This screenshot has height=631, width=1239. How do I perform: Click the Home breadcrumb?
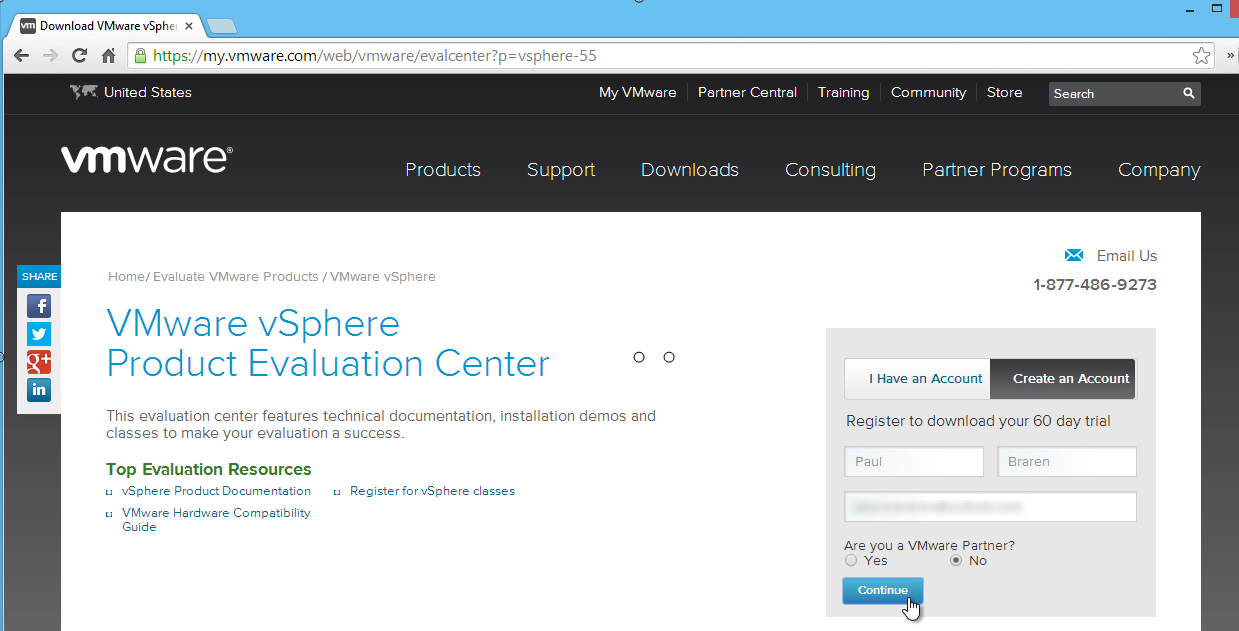(x=126, y=276)
